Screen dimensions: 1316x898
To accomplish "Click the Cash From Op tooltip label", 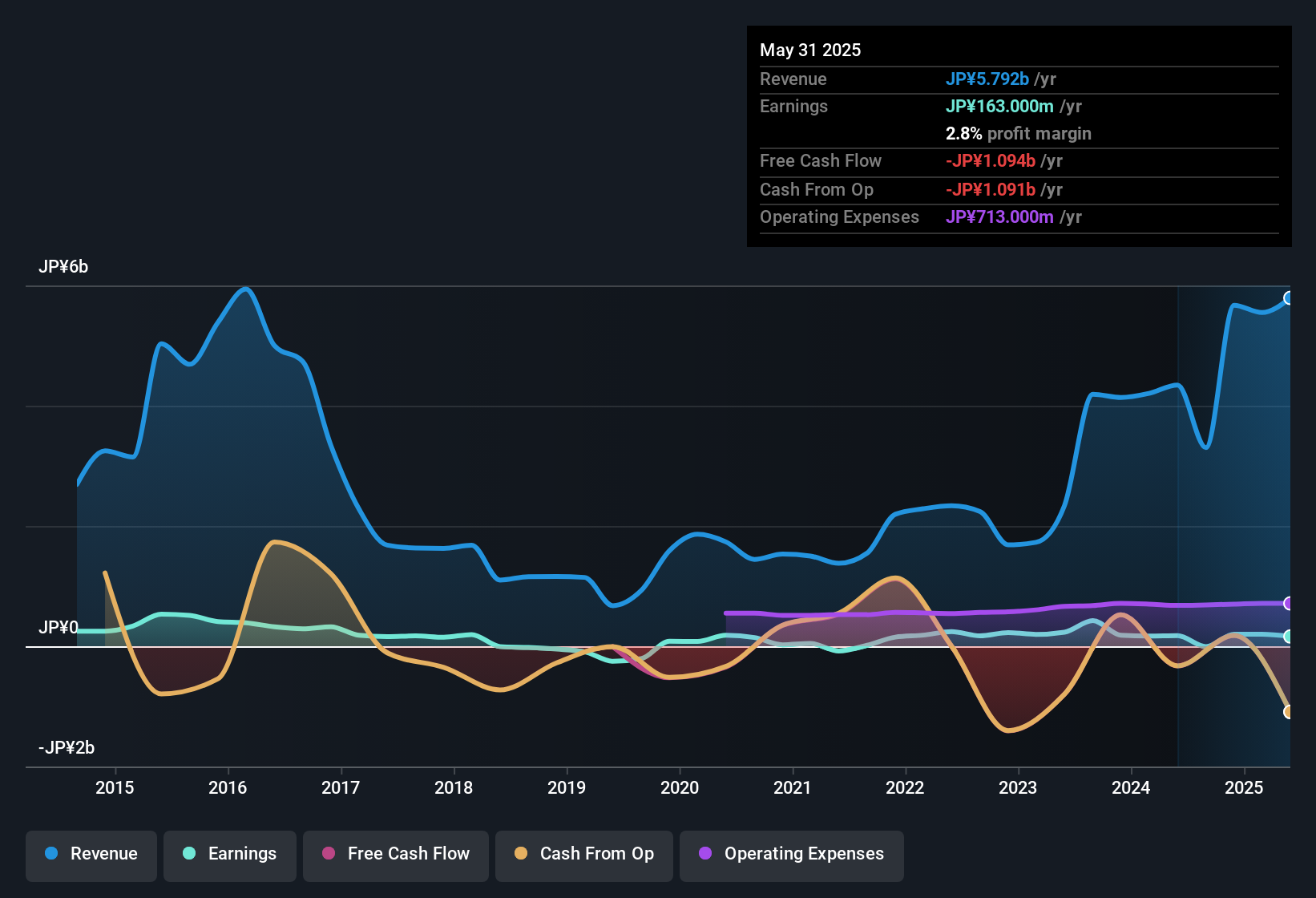I will 817,190.
